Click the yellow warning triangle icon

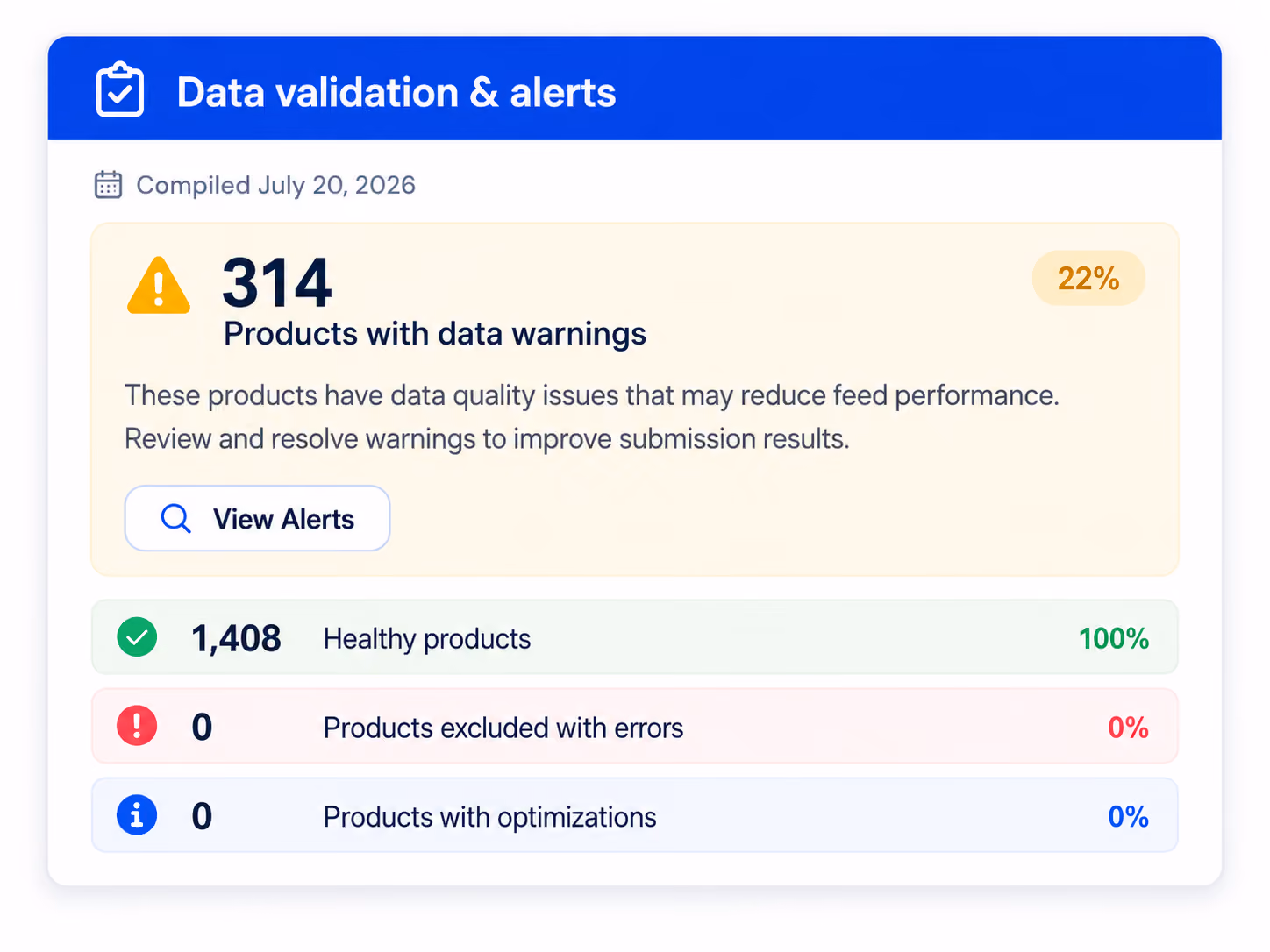point(159,286)
